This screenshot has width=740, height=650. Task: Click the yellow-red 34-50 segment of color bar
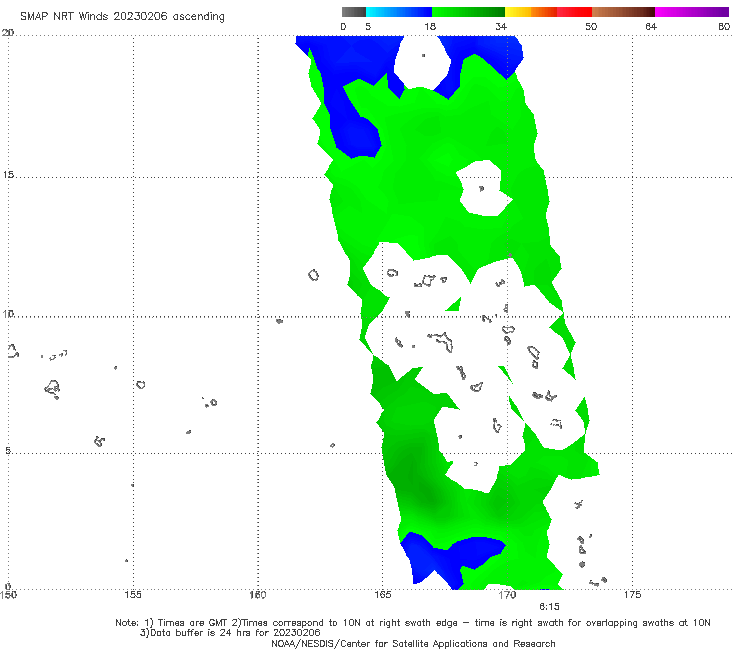pos(548,12)
